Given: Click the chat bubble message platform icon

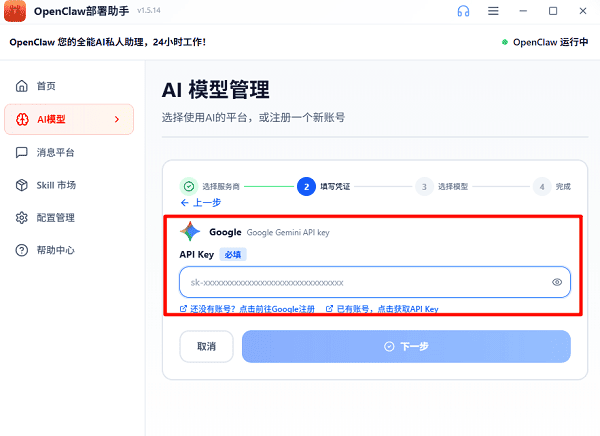Looking at the screenshot, I should click(21, 152).
